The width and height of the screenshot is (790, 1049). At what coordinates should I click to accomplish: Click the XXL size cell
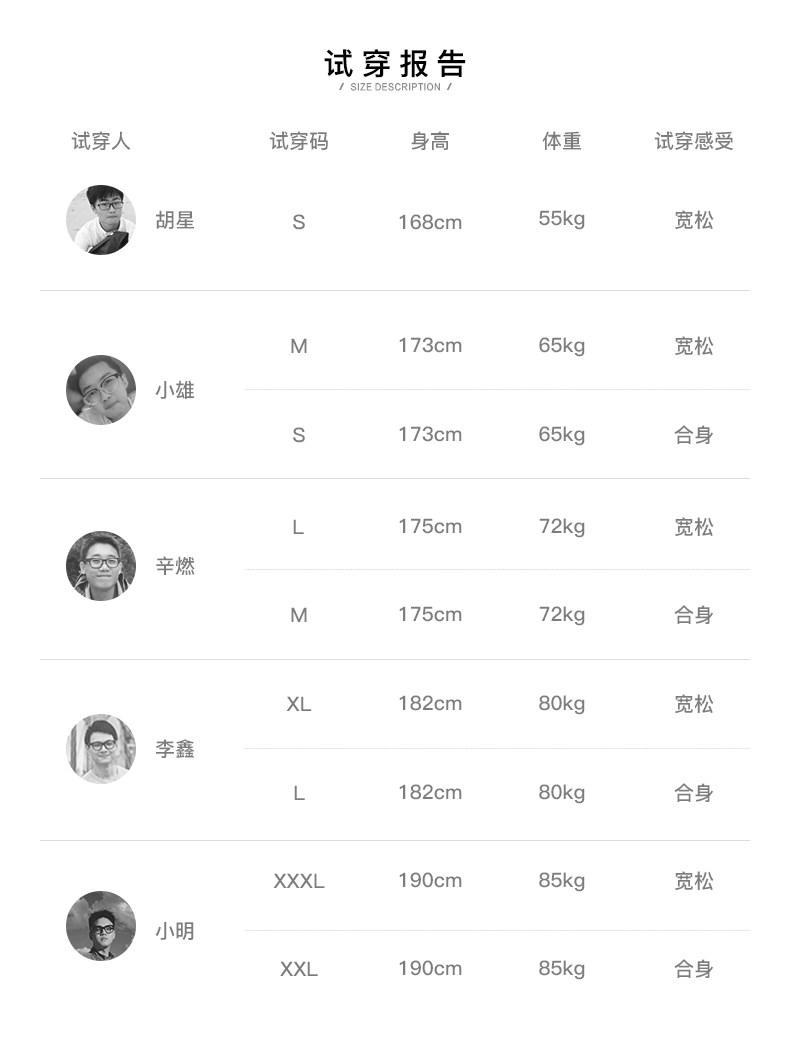coord(299,969)
